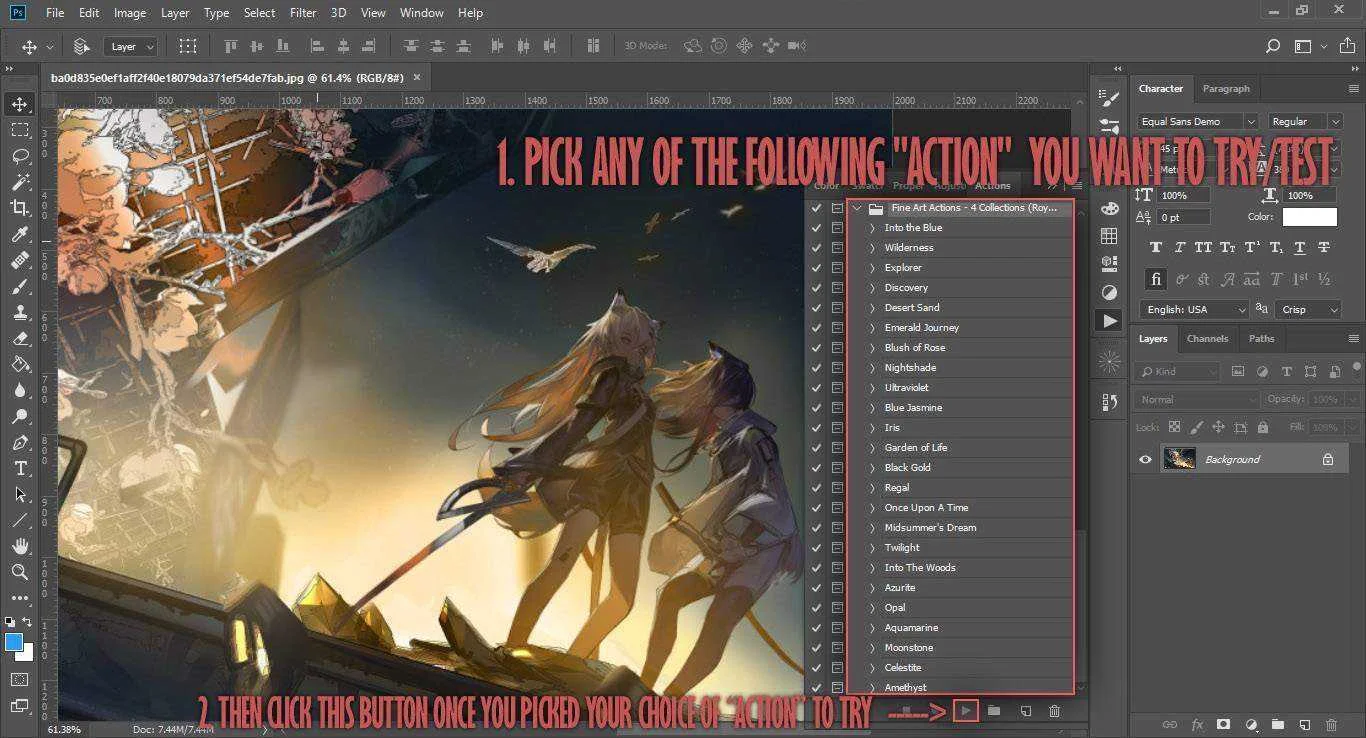Open the layer style fx menu

point(1197,724)
